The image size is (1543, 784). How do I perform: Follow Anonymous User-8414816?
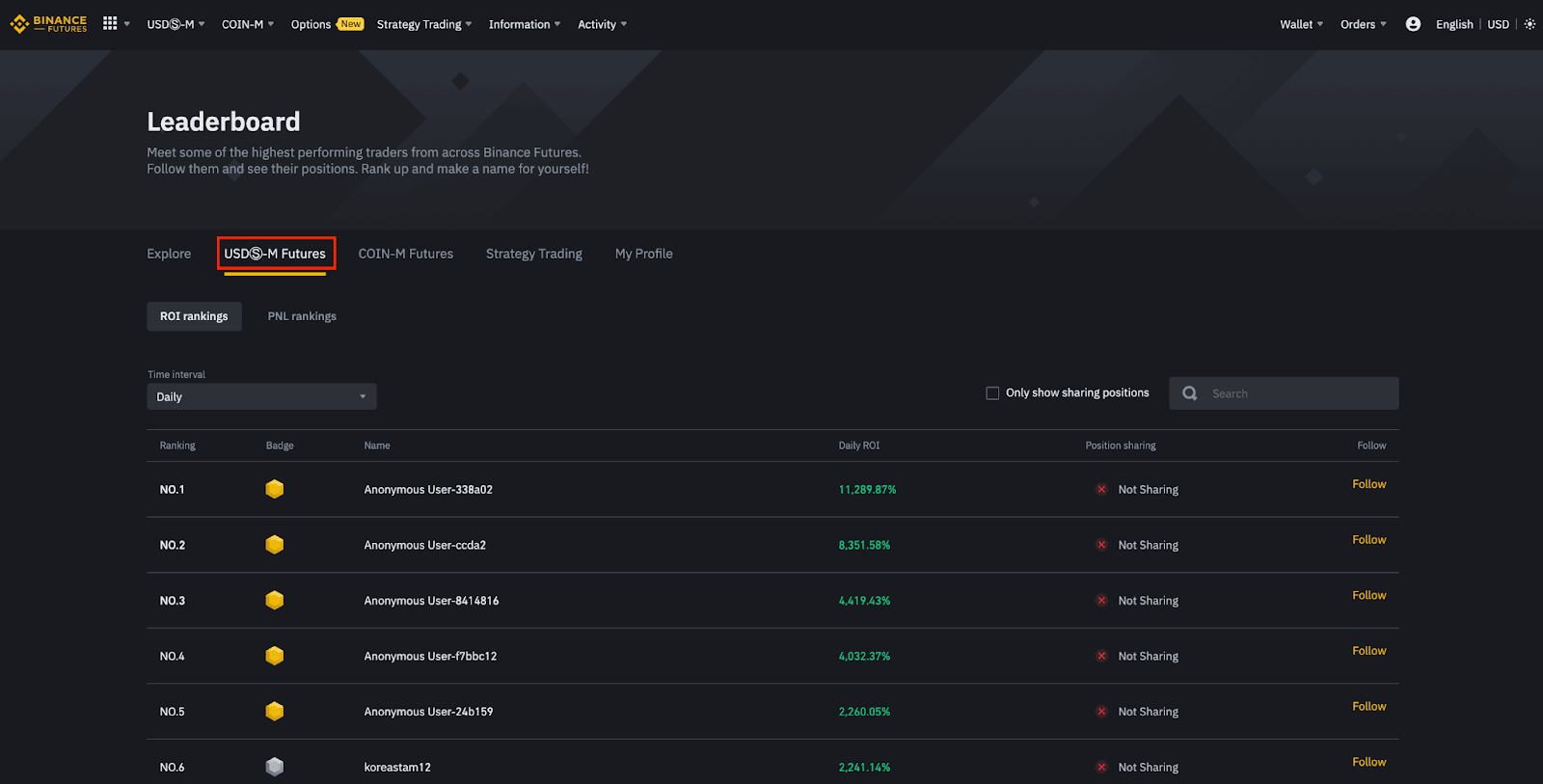click(1368, 595)
